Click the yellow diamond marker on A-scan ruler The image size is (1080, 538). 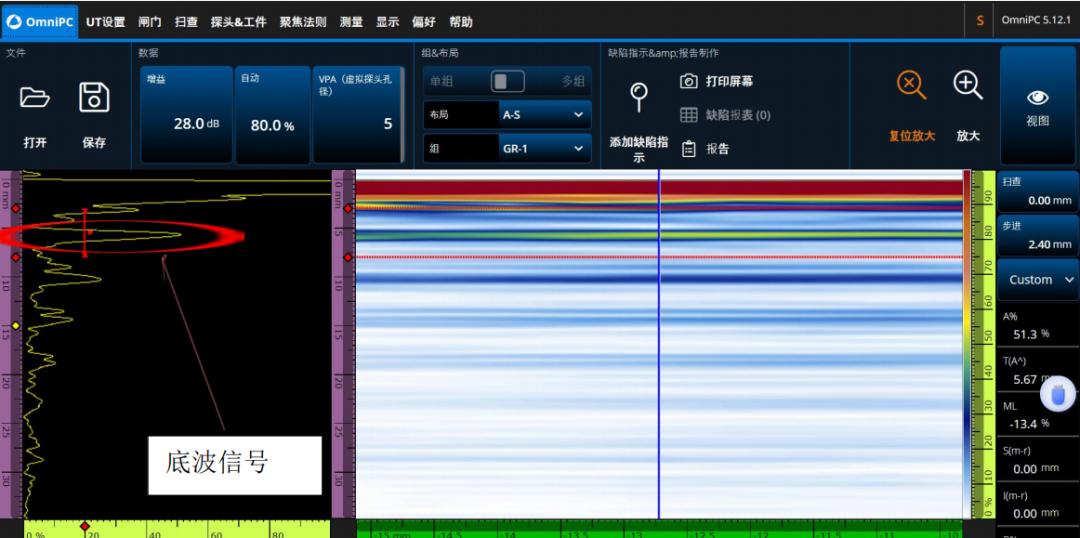click(x=16, y=326)
